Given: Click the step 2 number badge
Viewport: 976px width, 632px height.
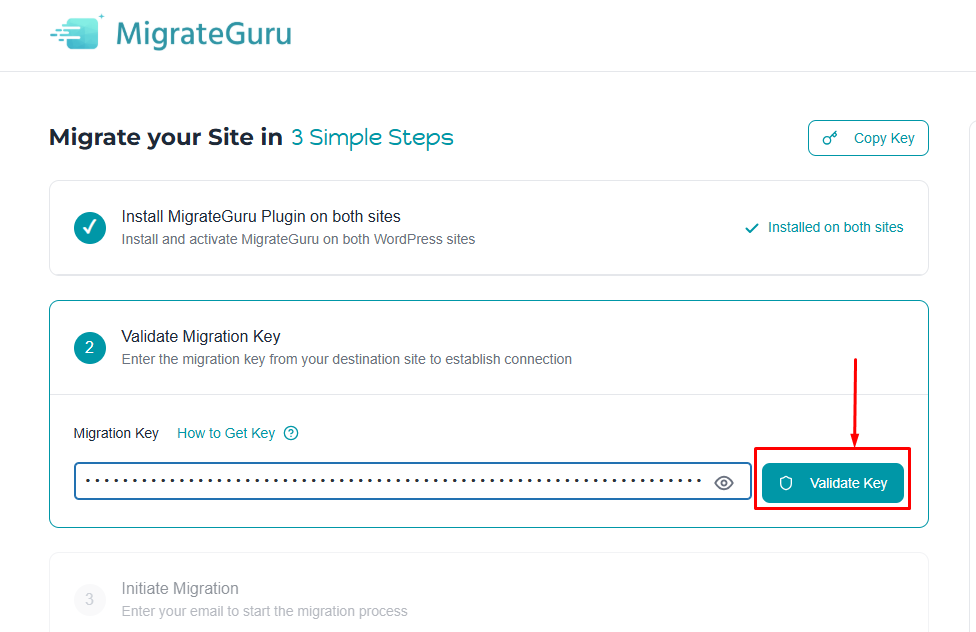Looking at the screenshot, I should (x=90, y=347).
